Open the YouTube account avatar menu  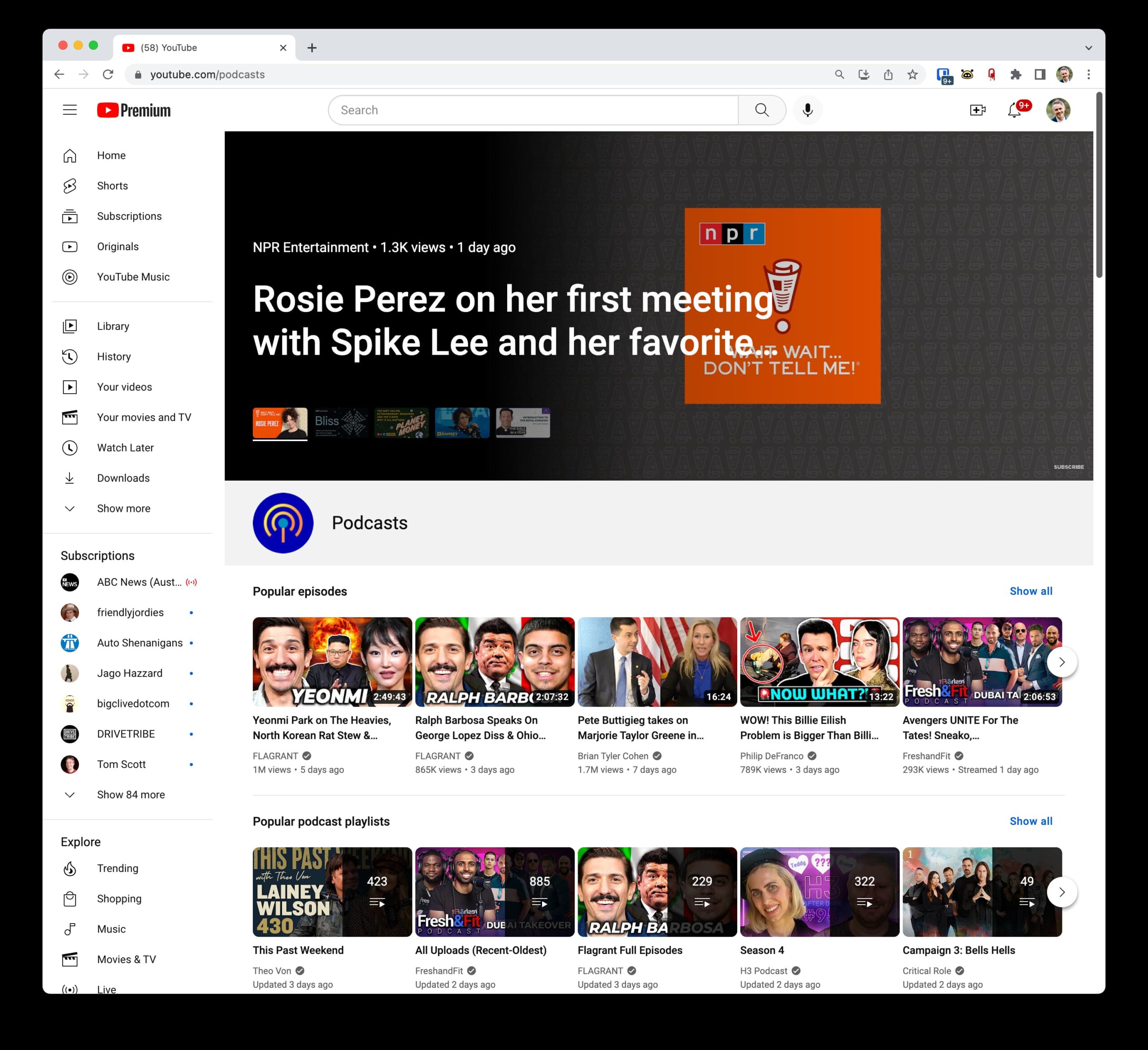click(x=1058, y=110)
